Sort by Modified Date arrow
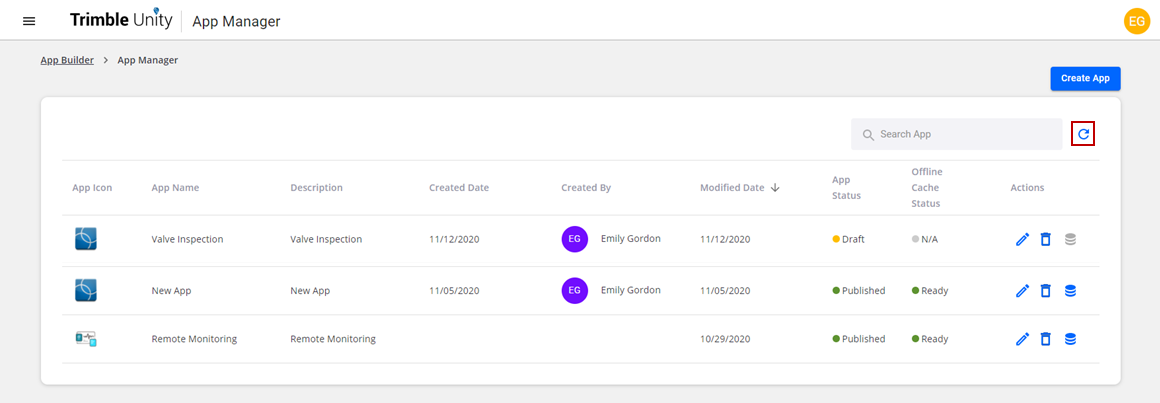1160x403 pixels. 775,188
